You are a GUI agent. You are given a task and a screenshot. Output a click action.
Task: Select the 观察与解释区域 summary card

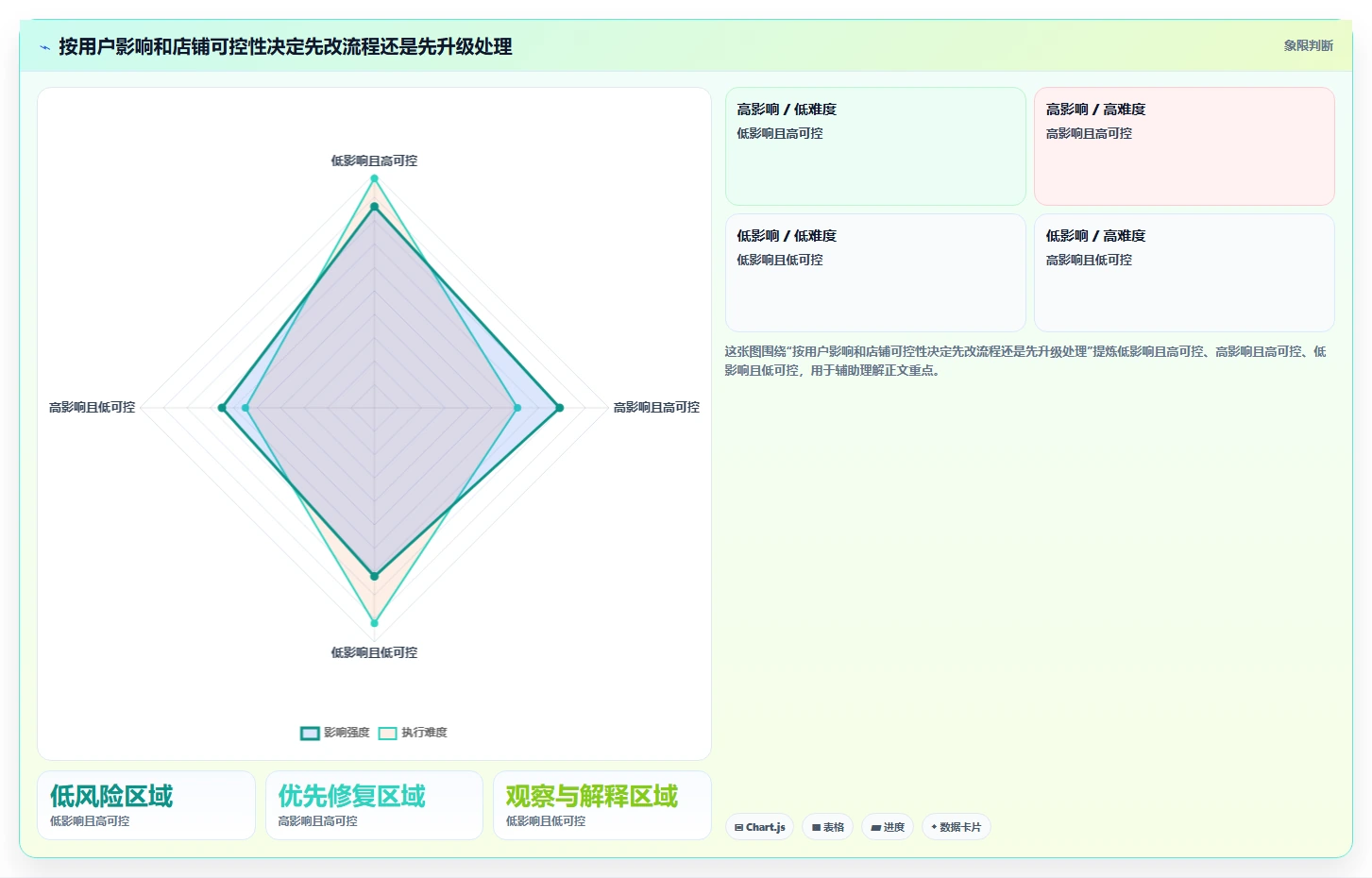coord(601,805)
